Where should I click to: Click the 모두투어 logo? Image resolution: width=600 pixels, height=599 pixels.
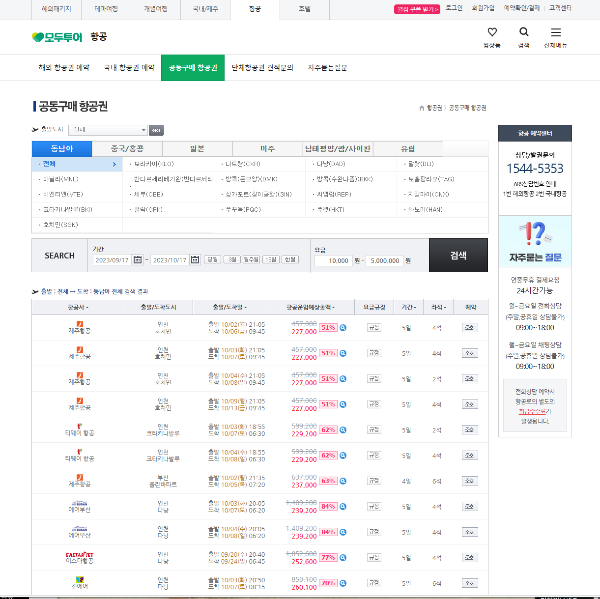tap(57, 37)
